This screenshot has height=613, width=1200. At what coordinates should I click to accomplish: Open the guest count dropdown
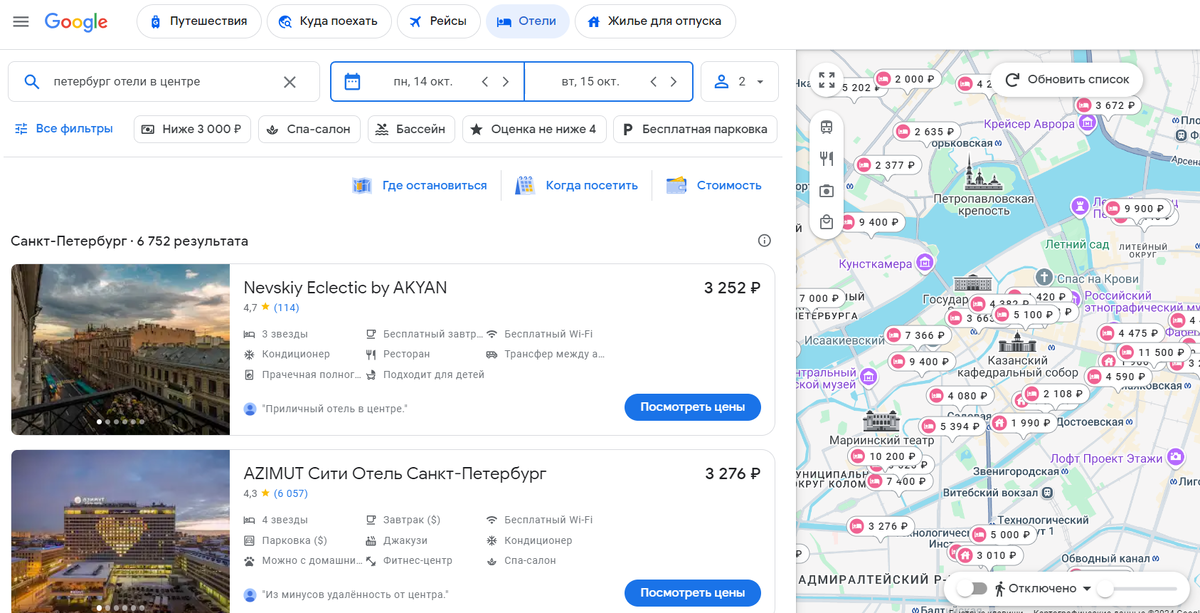click(740, 82)
